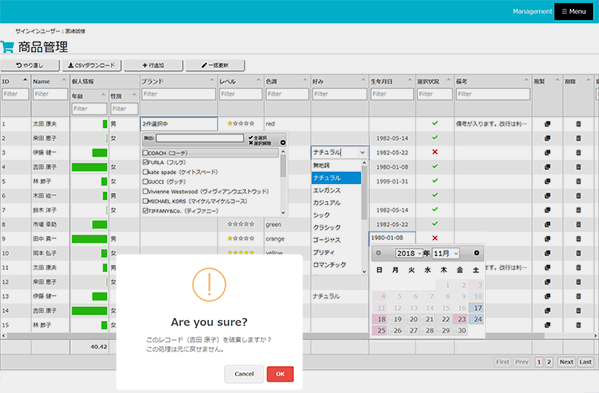This screenshot has width=599, height=393.
Task: Go to page 2 in pagination
Action: [x=549, y=362]
